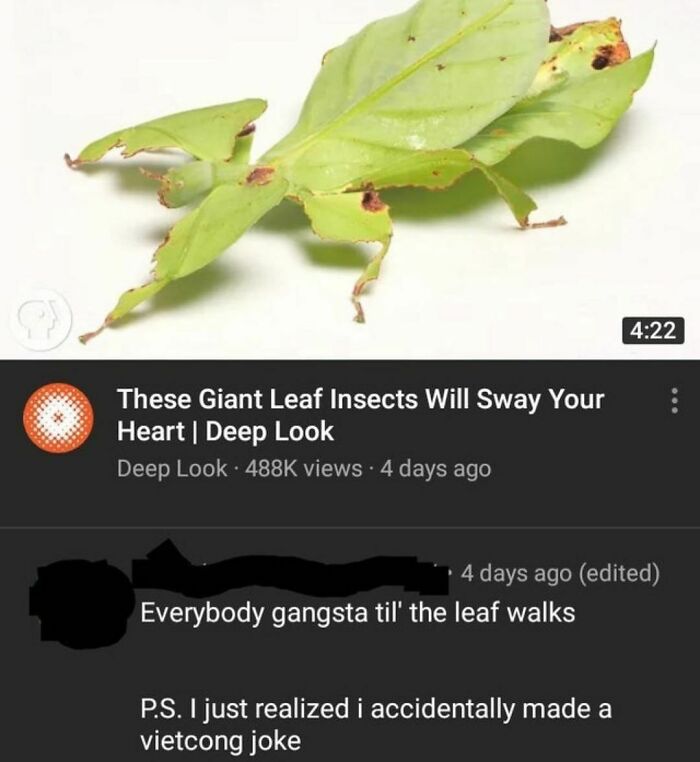Tap the 4:22 duration badge
The height and width of the screenshot is (762, 700).
click(653, 330)
